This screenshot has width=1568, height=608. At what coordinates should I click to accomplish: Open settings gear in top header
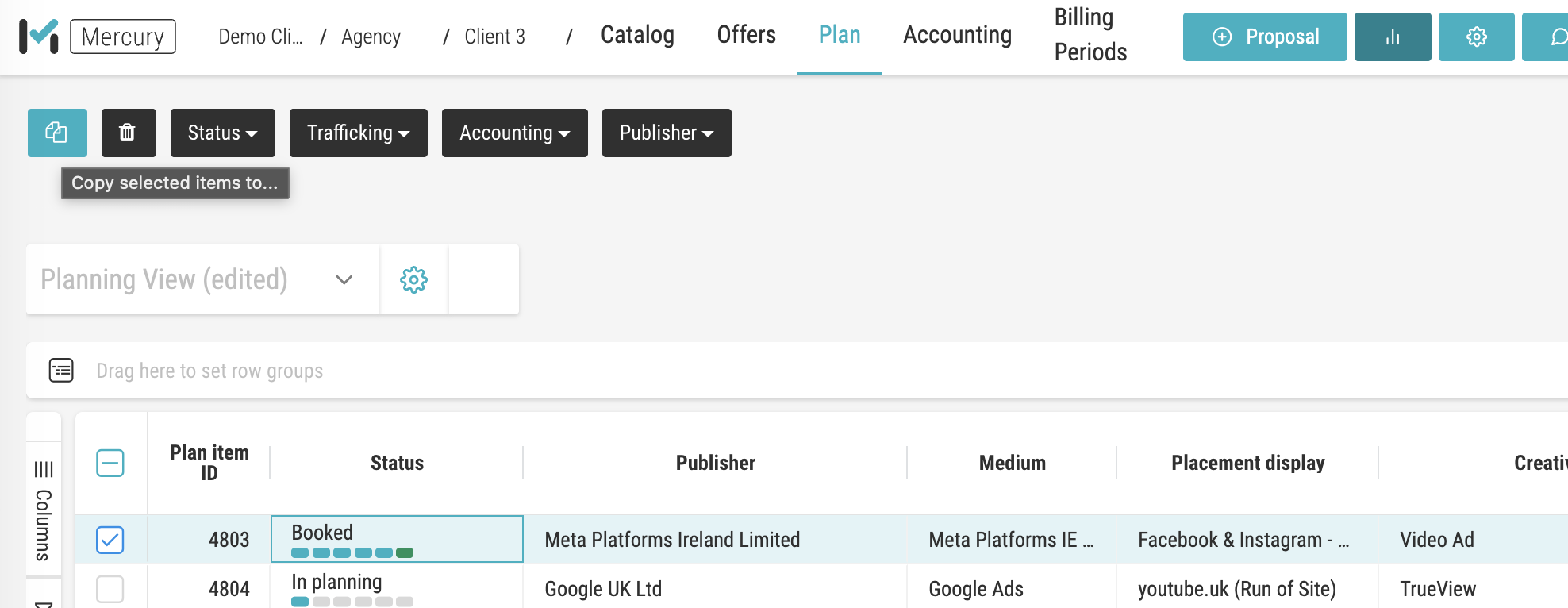coord(1476,37)
